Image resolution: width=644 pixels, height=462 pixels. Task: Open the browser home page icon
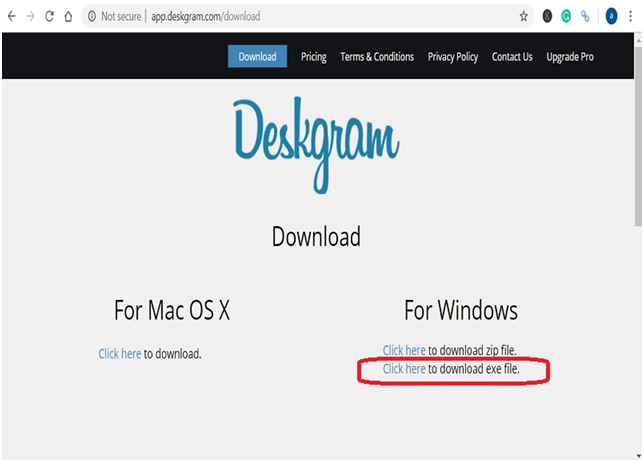click(68, 16)
